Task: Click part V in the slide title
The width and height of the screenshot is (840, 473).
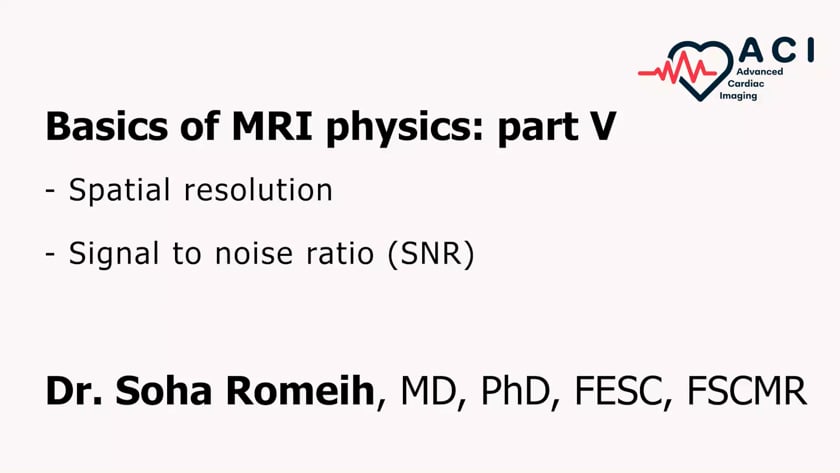Action: point(557,128)
